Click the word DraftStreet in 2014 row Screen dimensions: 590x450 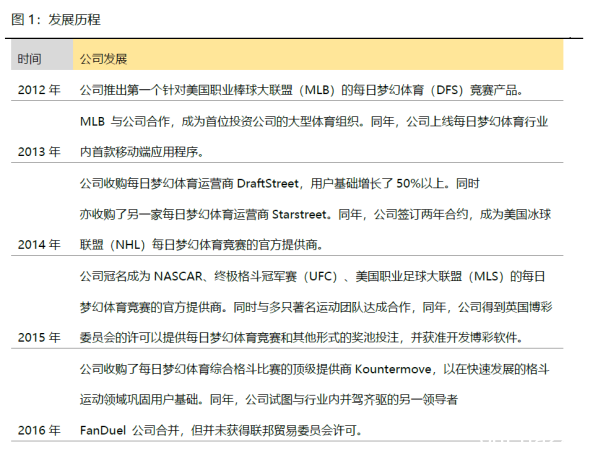click(x=268, y=184)
